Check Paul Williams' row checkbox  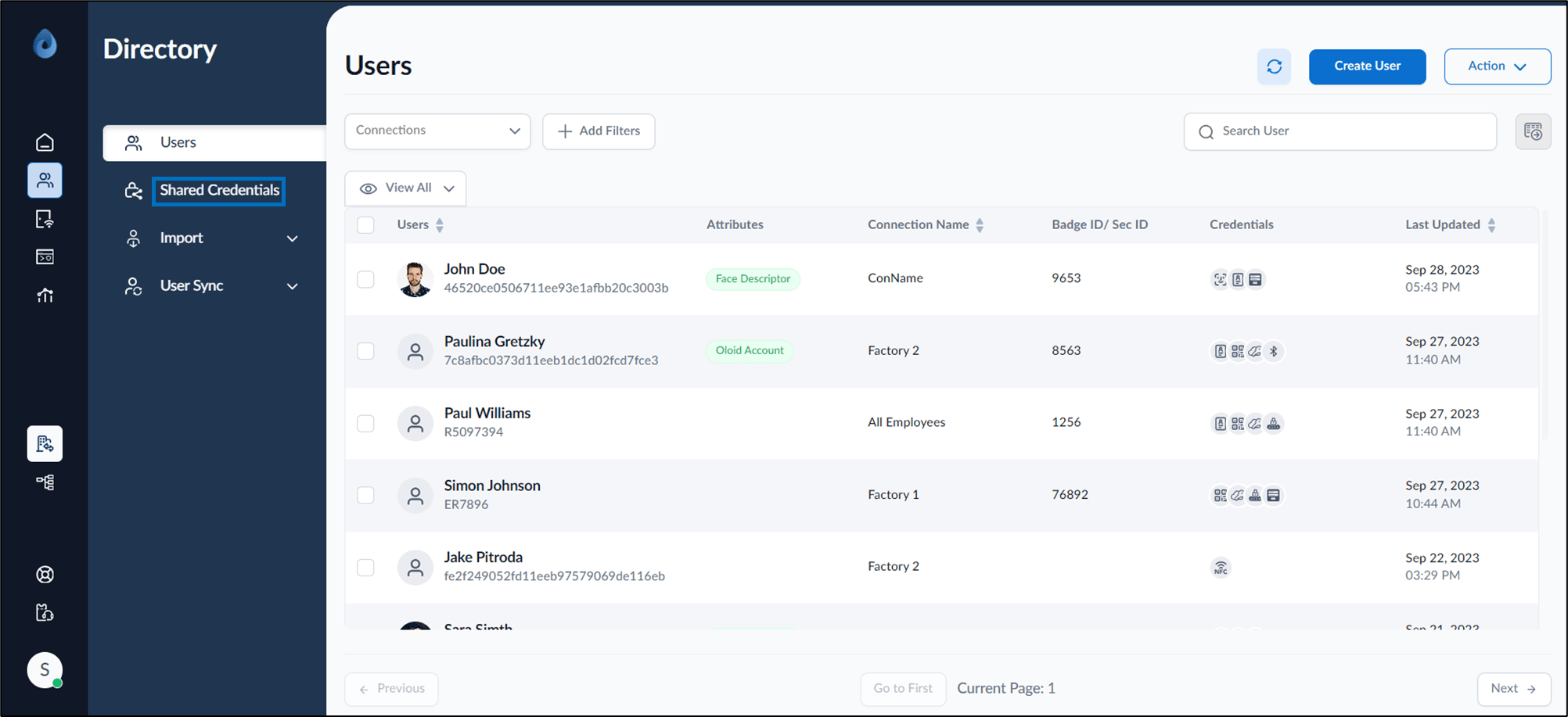click(x=365, y=423)
